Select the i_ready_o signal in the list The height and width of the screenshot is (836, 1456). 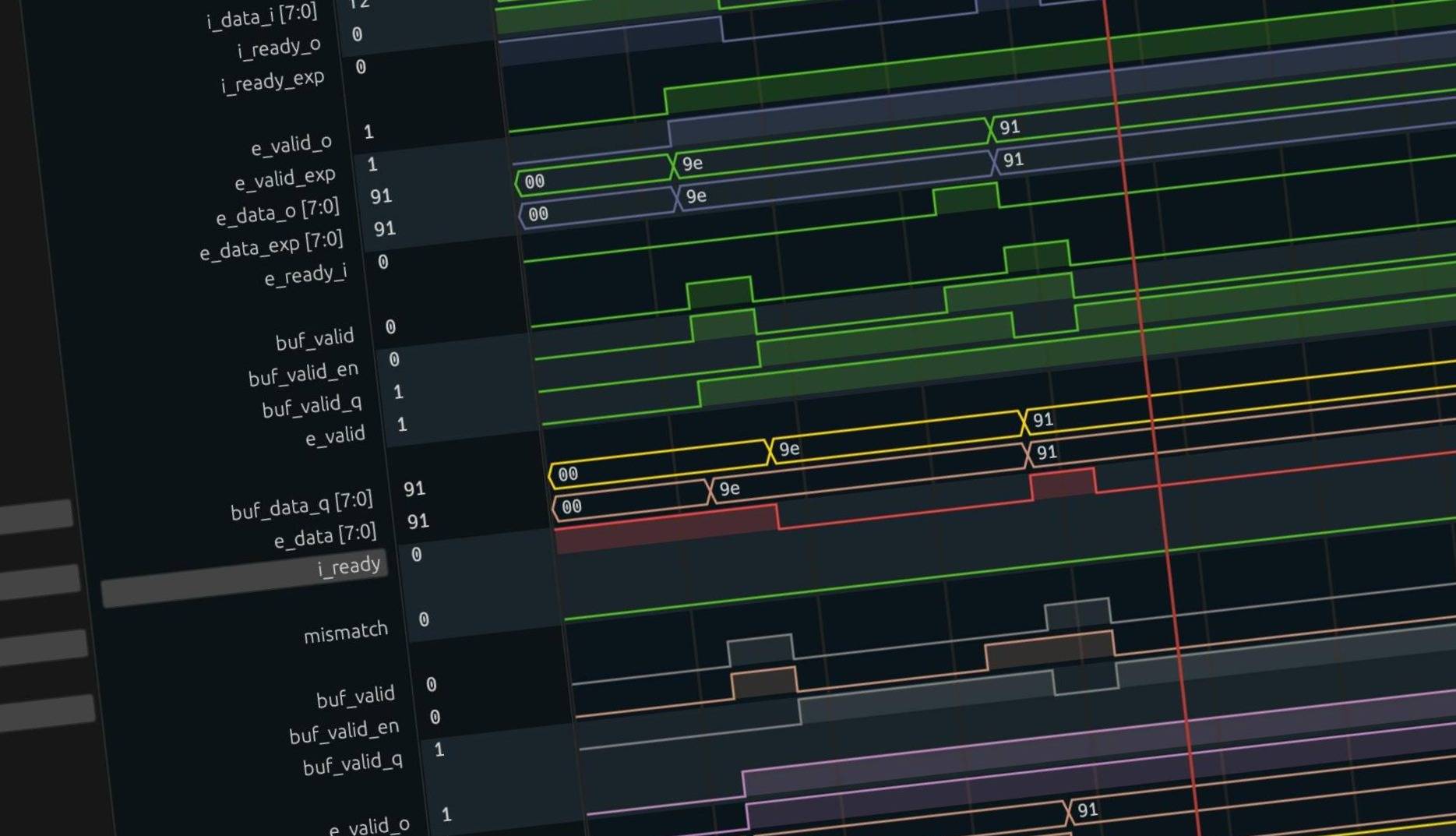tap(278, 48)
